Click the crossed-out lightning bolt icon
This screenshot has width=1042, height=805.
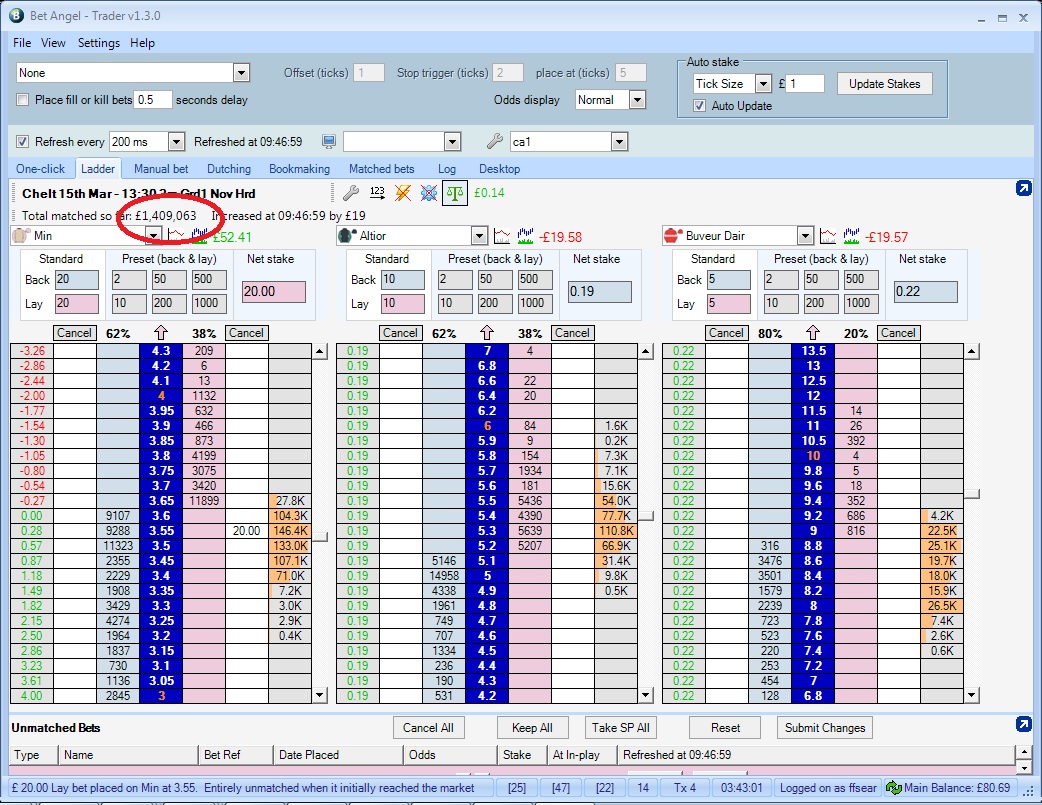click(x=403, y=192)
